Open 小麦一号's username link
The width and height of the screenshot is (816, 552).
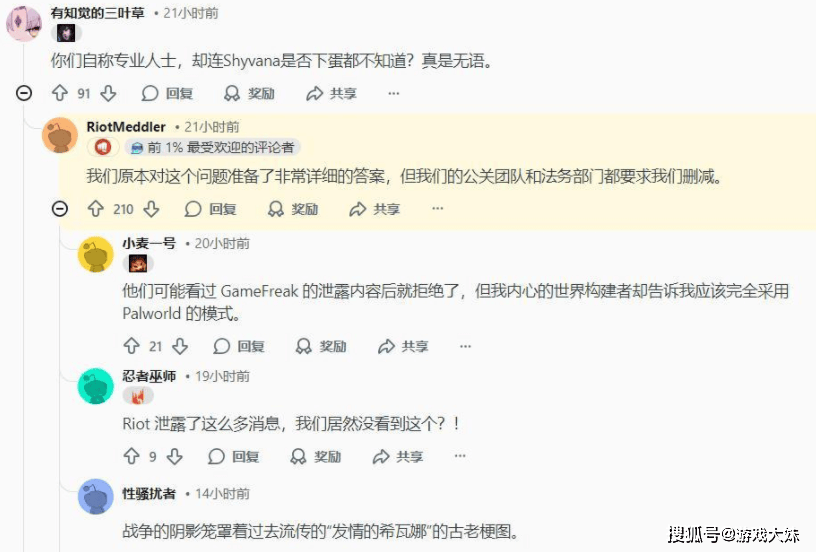point(149,243)
